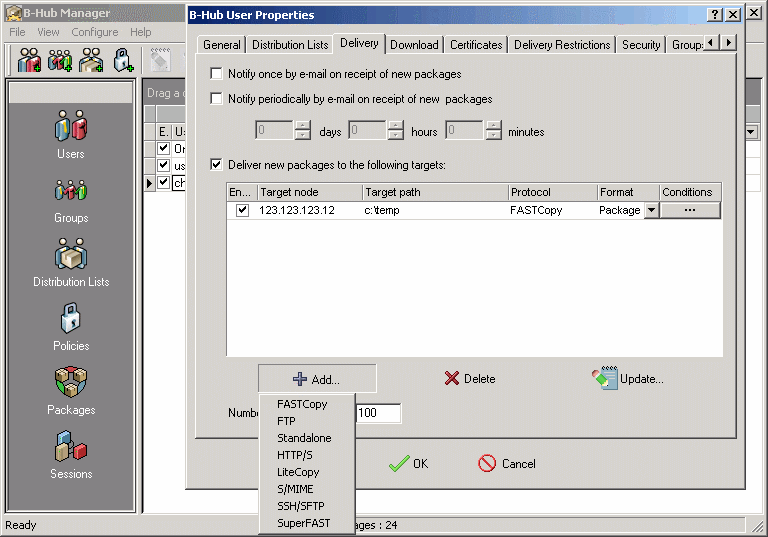Open the Configure menu
The image size is (768, 537).
(95, 32)
